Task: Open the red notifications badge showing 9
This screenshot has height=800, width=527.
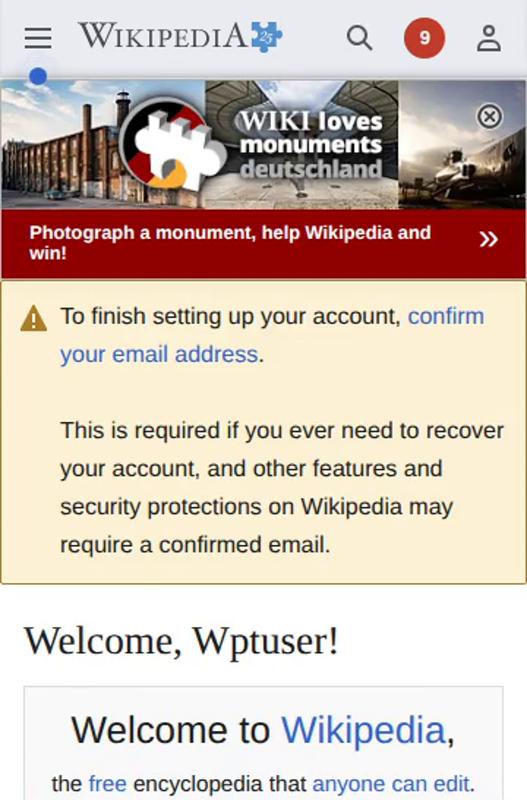Action: 424,38
